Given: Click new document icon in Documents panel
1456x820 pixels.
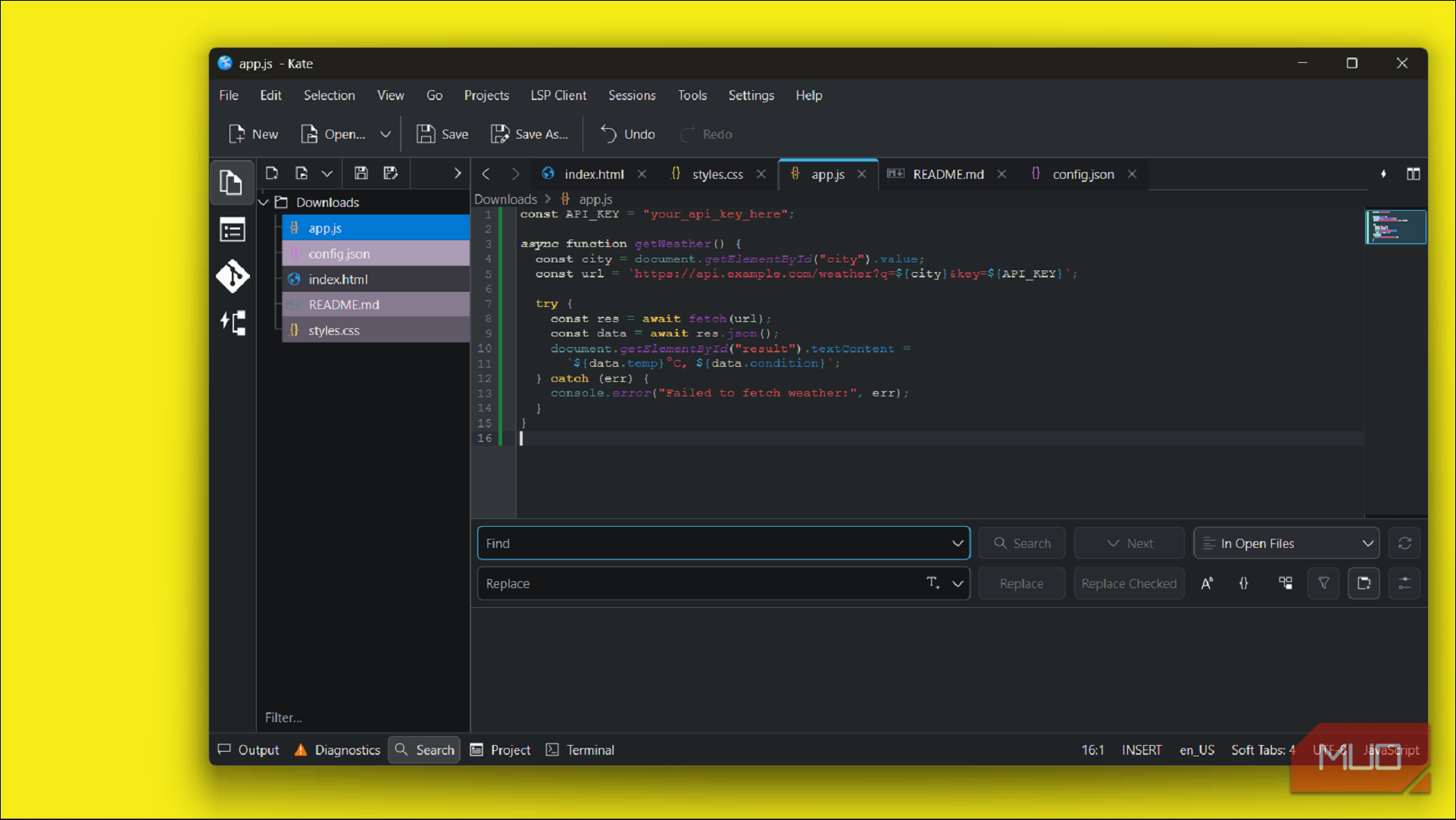Looking at the screenshot, I should 272,174.
